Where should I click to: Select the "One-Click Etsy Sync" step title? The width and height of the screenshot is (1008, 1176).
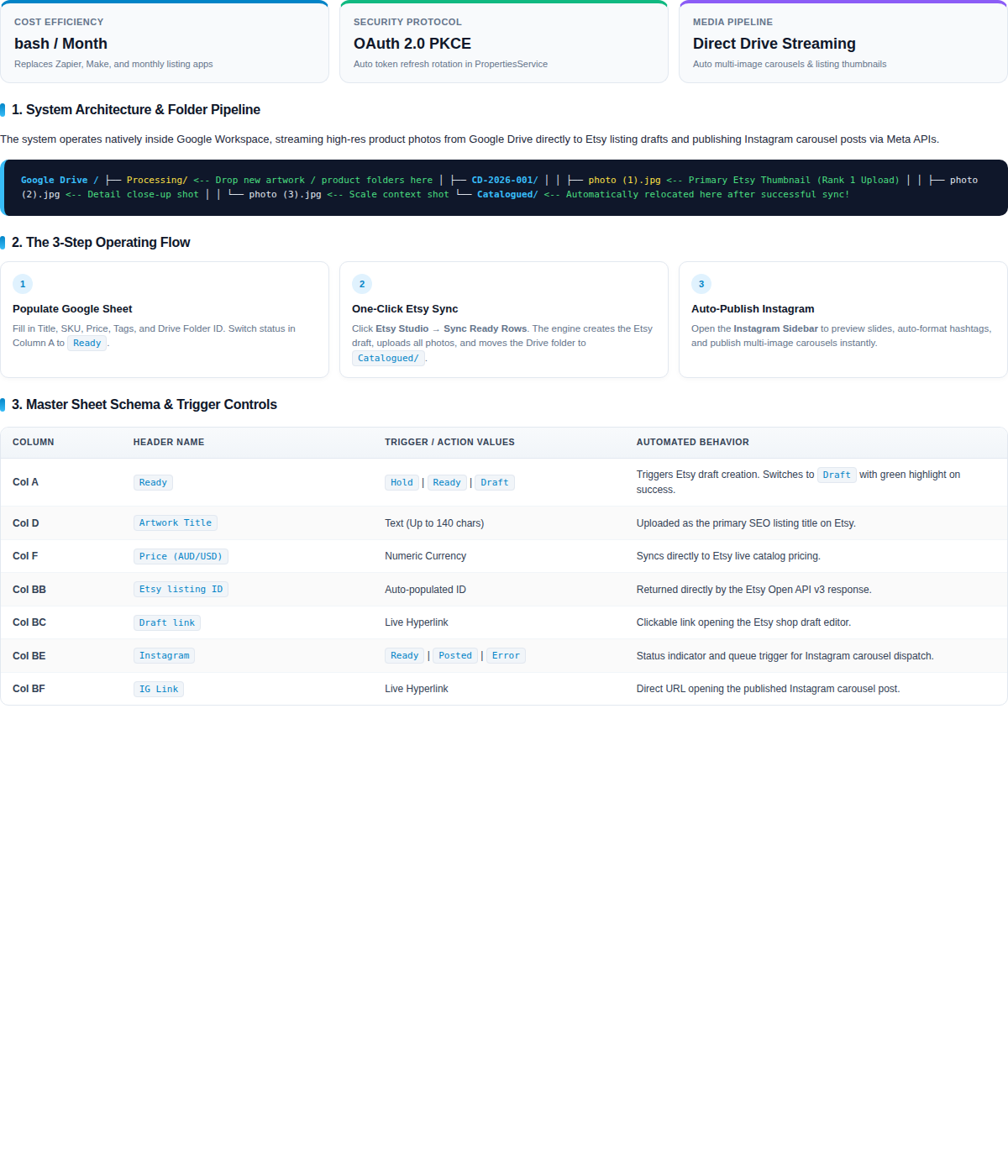[405, 309]
